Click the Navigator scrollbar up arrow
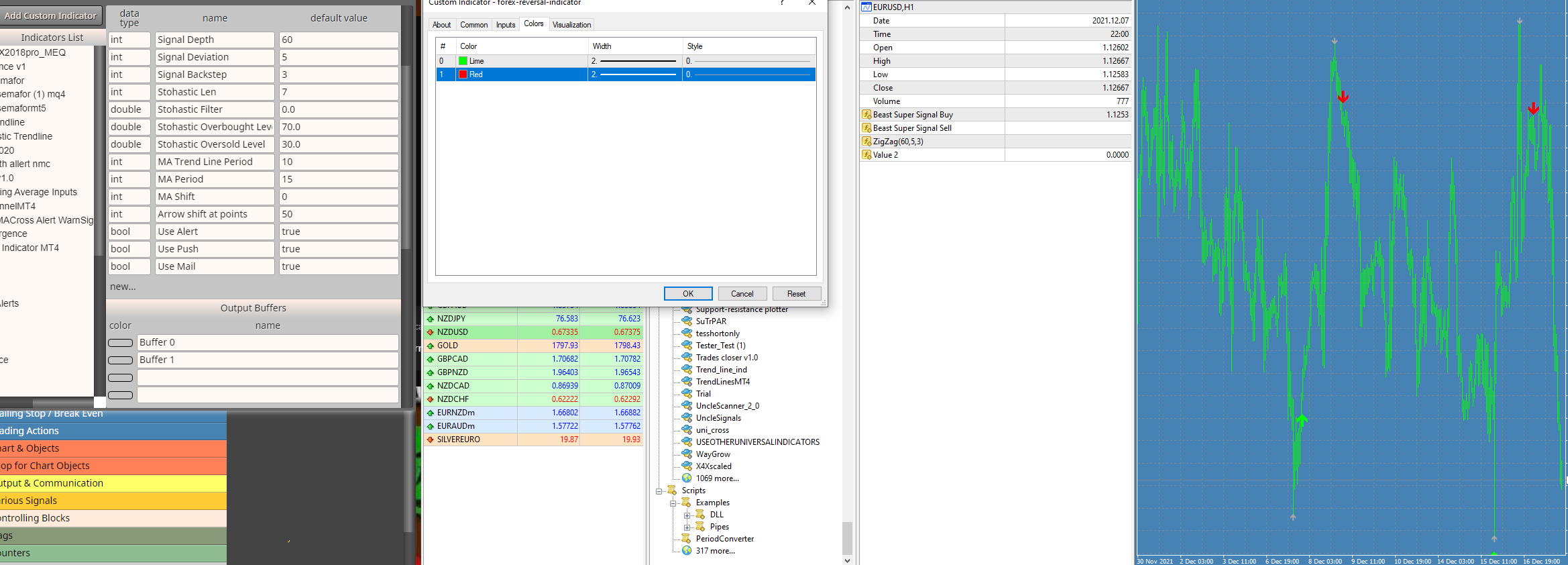This screenshot has height=565, width=1568. (x=847, y=7)
